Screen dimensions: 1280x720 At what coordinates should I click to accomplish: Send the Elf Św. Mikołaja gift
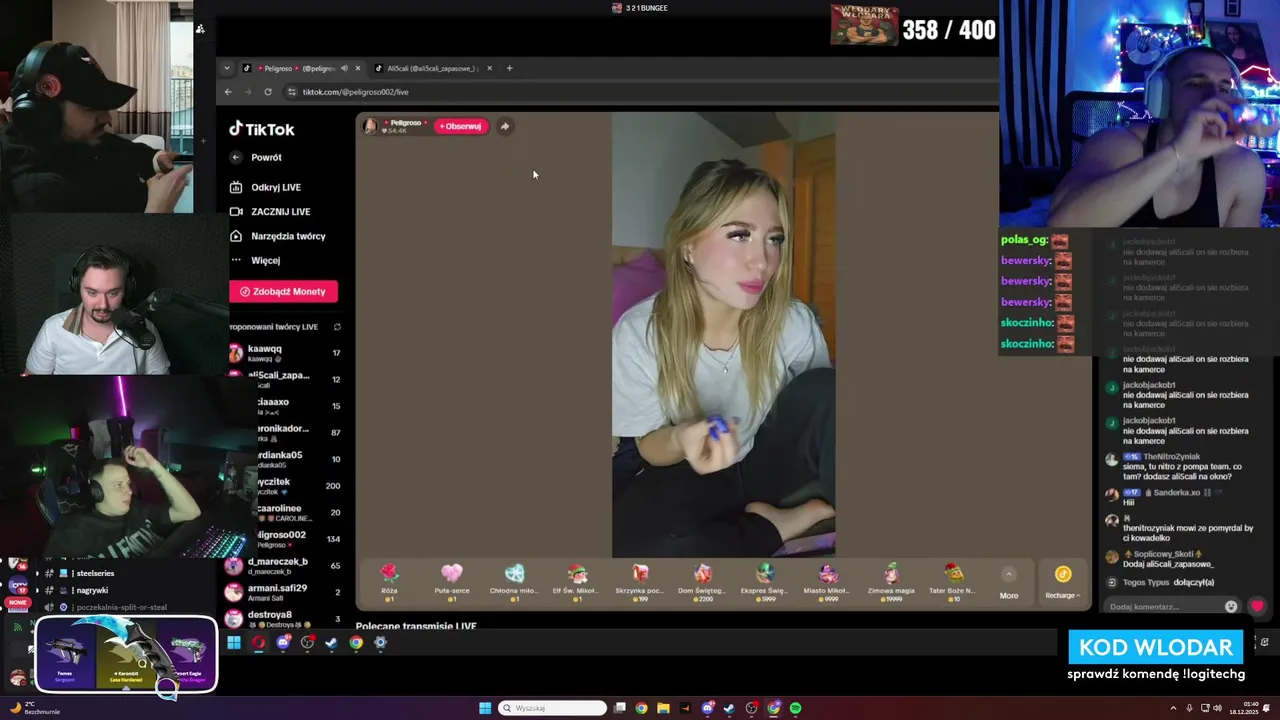(577, 581)
